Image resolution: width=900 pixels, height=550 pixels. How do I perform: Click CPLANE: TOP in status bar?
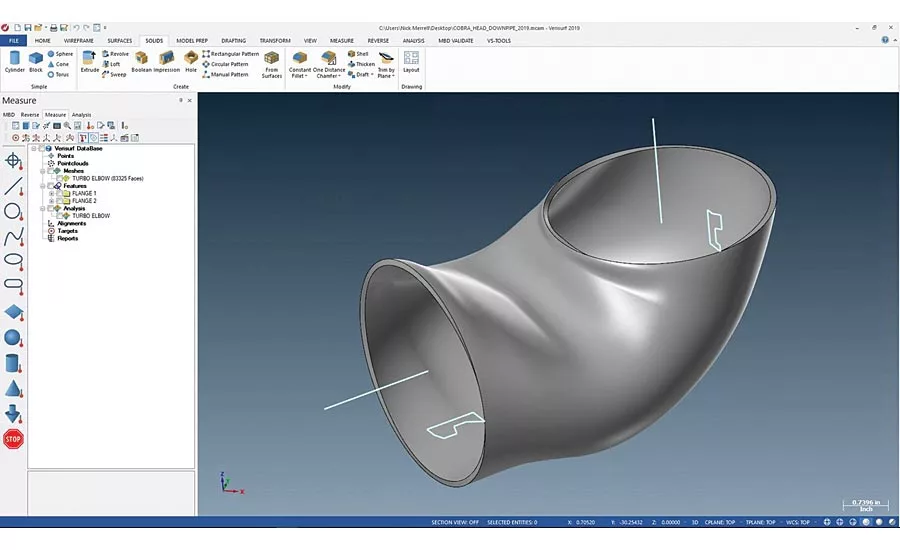pos(720,522)
